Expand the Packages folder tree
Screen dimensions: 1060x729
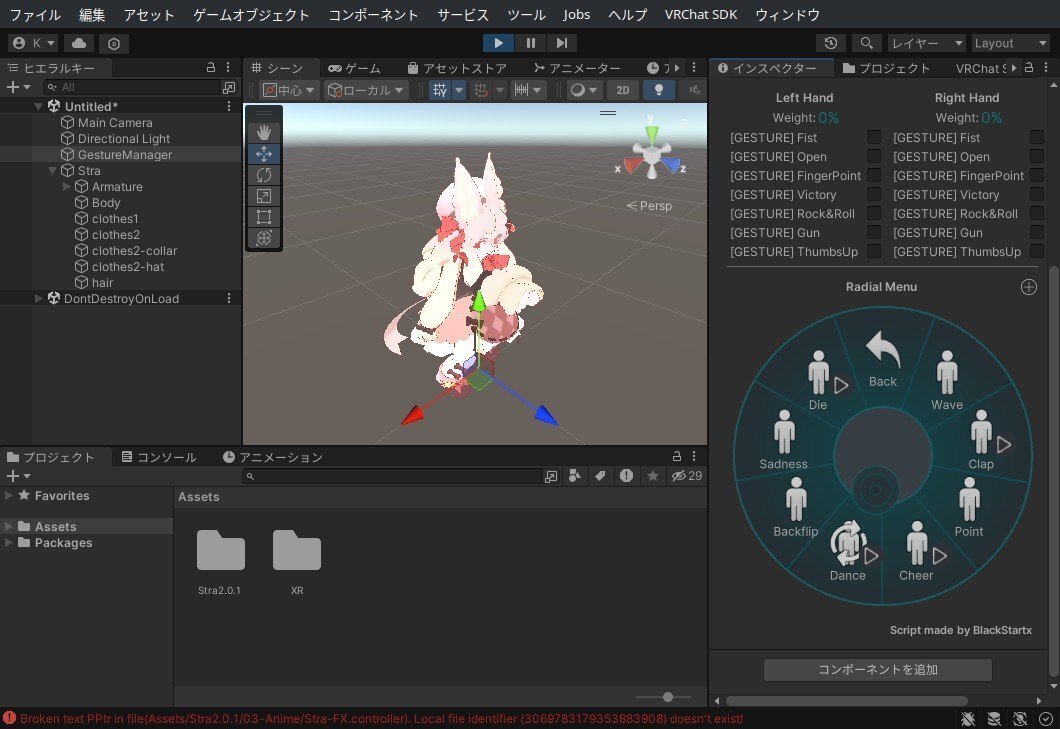click(9, 542)
